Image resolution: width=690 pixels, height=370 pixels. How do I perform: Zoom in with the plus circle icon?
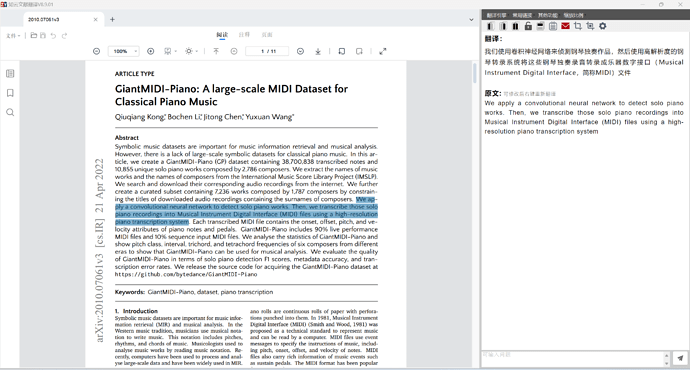click(150, 51)
